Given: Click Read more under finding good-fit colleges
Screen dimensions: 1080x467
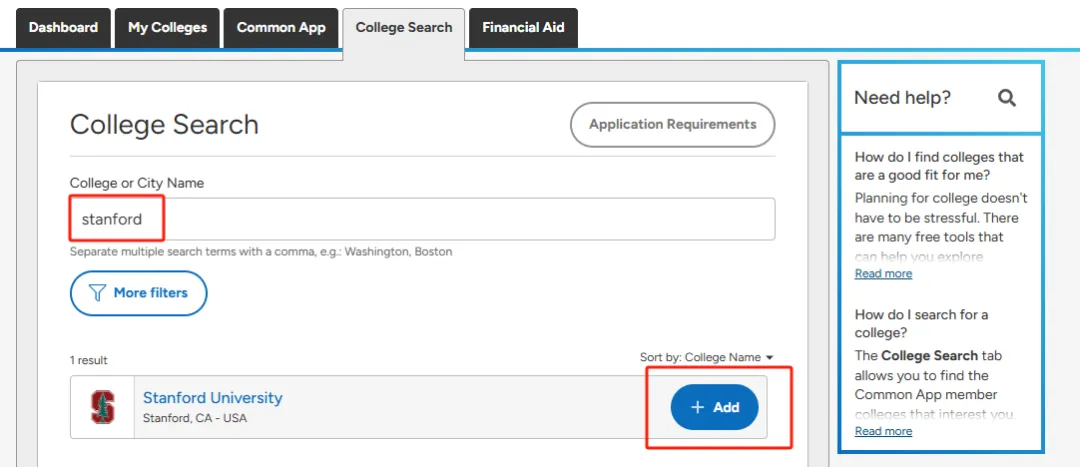Looking at the screenshot, I should pos(883,274).
